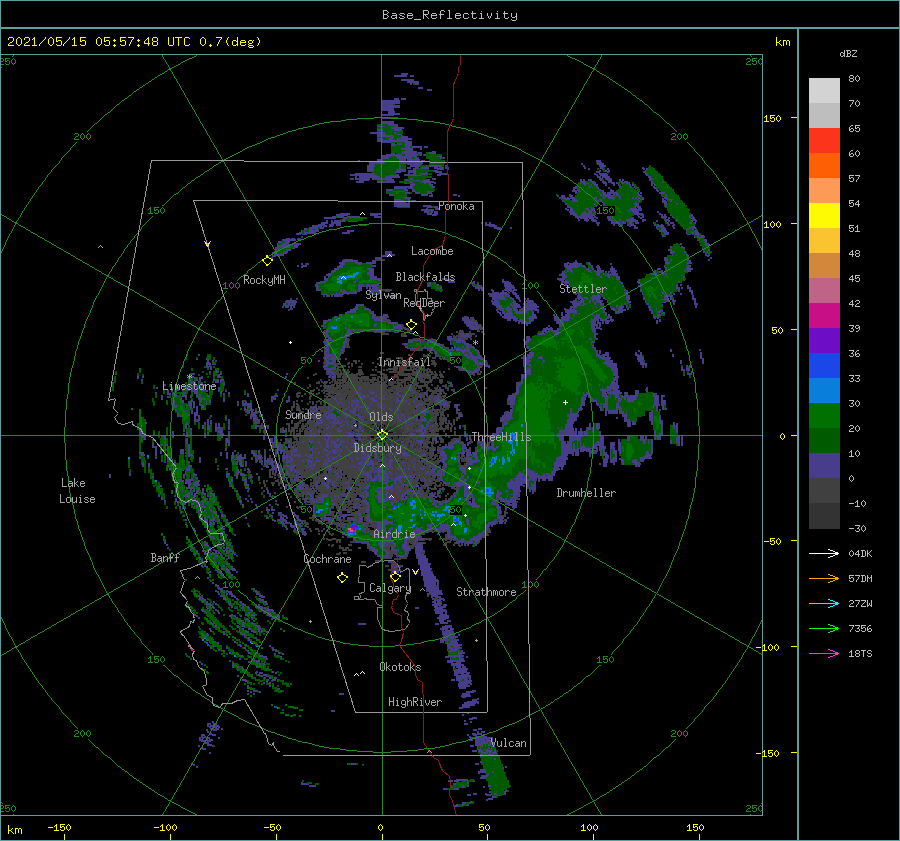Click the Lacombe city label
The image size is (900, 841).
(432, 251)
